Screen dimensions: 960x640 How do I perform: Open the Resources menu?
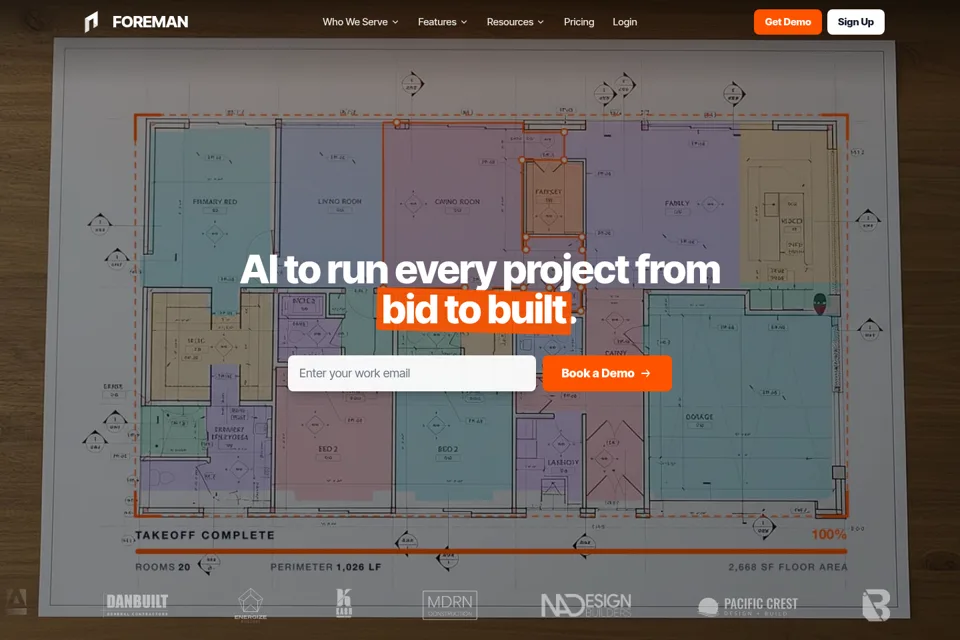click(515, 22)
